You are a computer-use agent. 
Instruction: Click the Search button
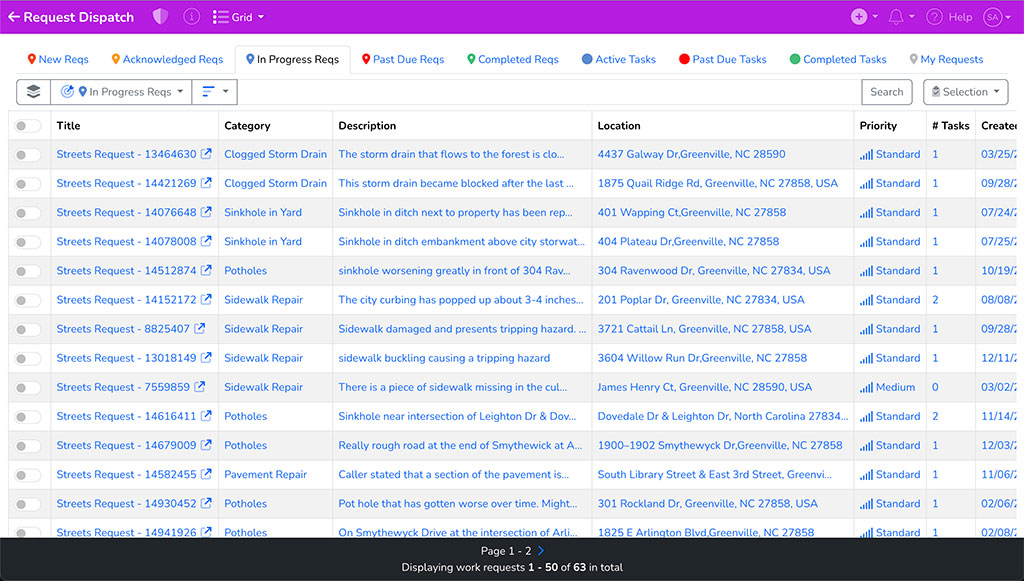[886, 92]
